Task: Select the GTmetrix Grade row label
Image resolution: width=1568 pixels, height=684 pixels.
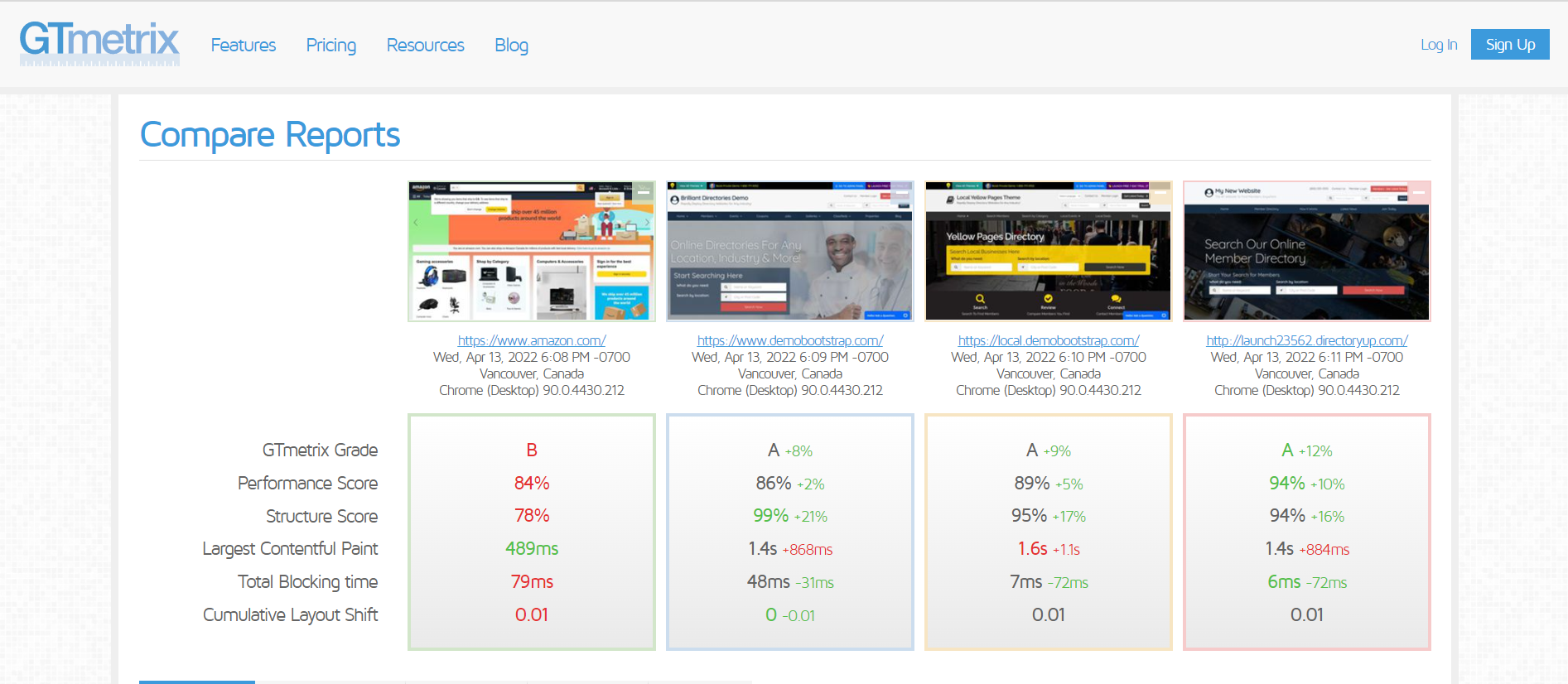Action: pos(320,450)
